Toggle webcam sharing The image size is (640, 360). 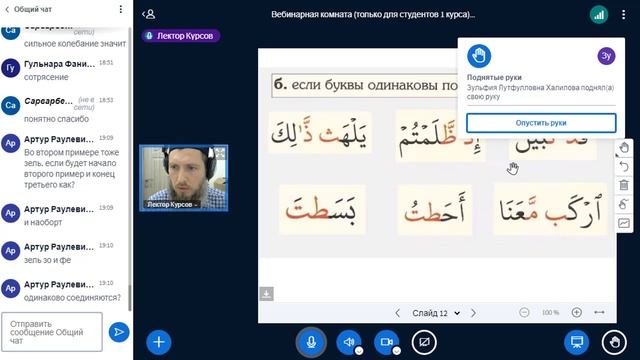tap(386, 342)
